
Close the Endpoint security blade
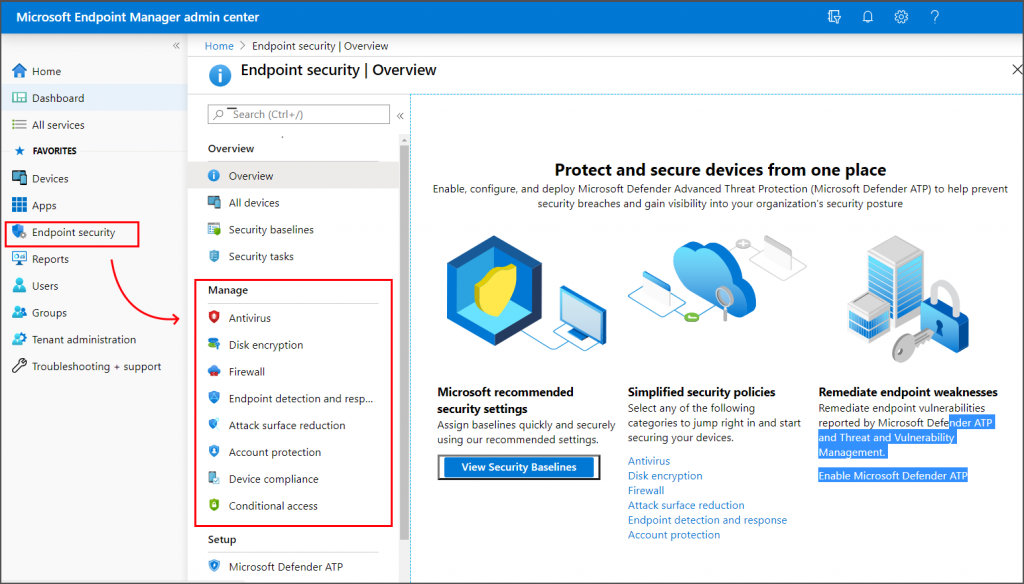[1017, 69]
